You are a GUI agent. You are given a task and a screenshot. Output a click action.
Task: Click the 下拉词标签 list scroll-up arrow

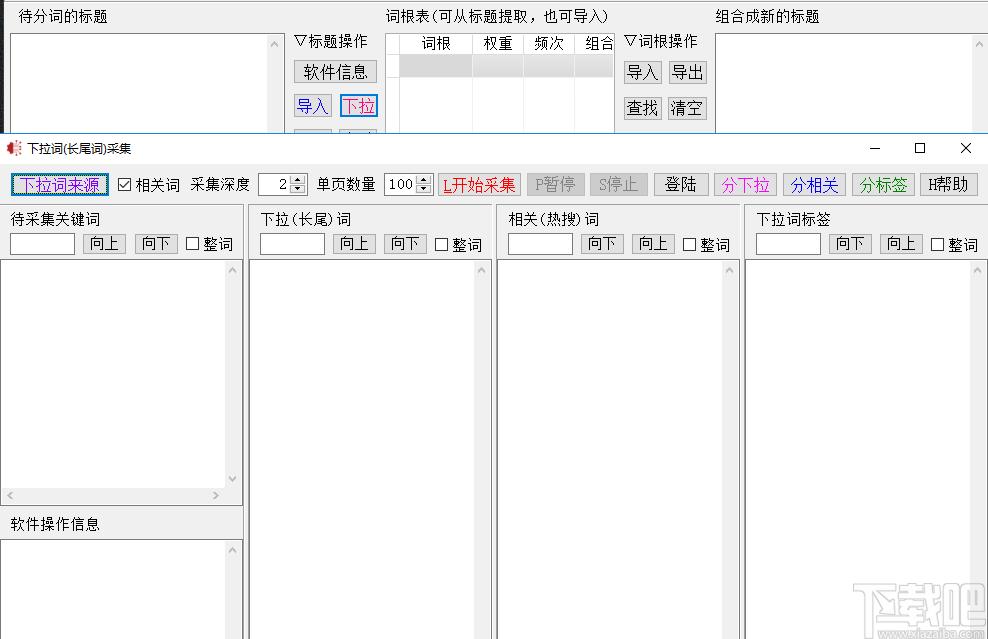(978, 270)
